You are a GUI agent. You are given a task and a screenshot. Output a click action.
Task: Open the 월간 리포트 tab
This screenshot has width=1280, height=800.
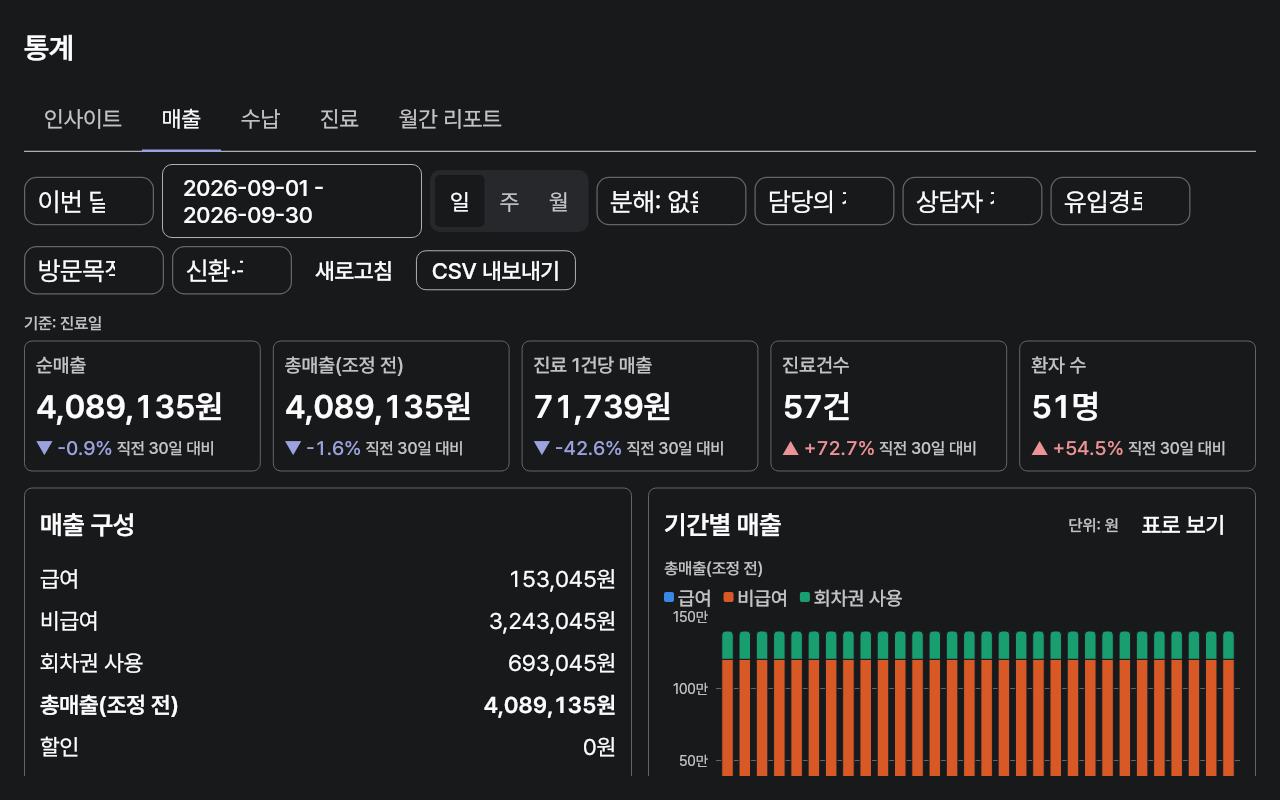[x=450, y=119]
